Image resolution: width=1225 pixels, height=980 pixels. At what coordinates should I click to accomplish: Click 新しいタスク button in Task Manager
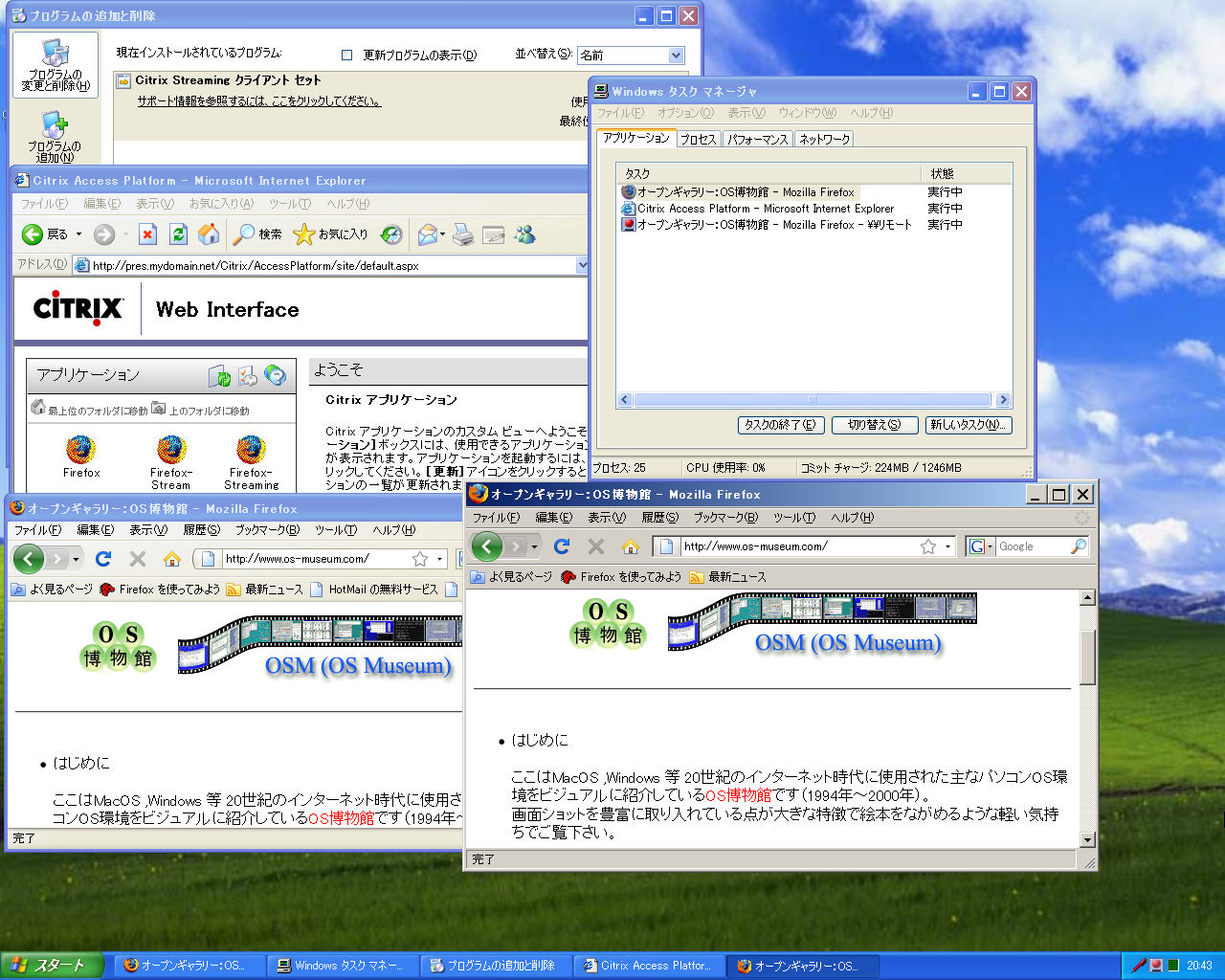(968, 425)
